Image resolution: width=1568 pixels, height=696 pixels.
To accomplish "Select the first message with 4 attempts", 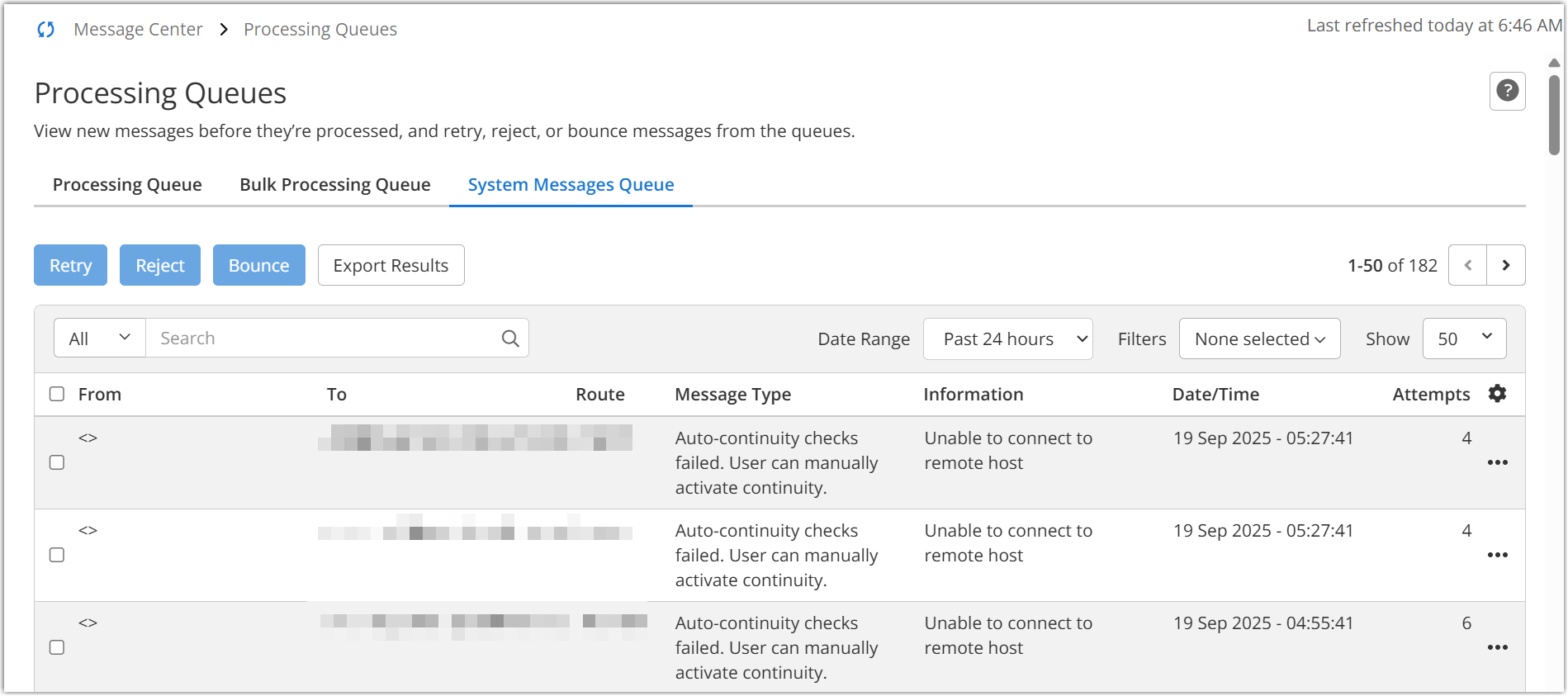I will click(57, 462).
